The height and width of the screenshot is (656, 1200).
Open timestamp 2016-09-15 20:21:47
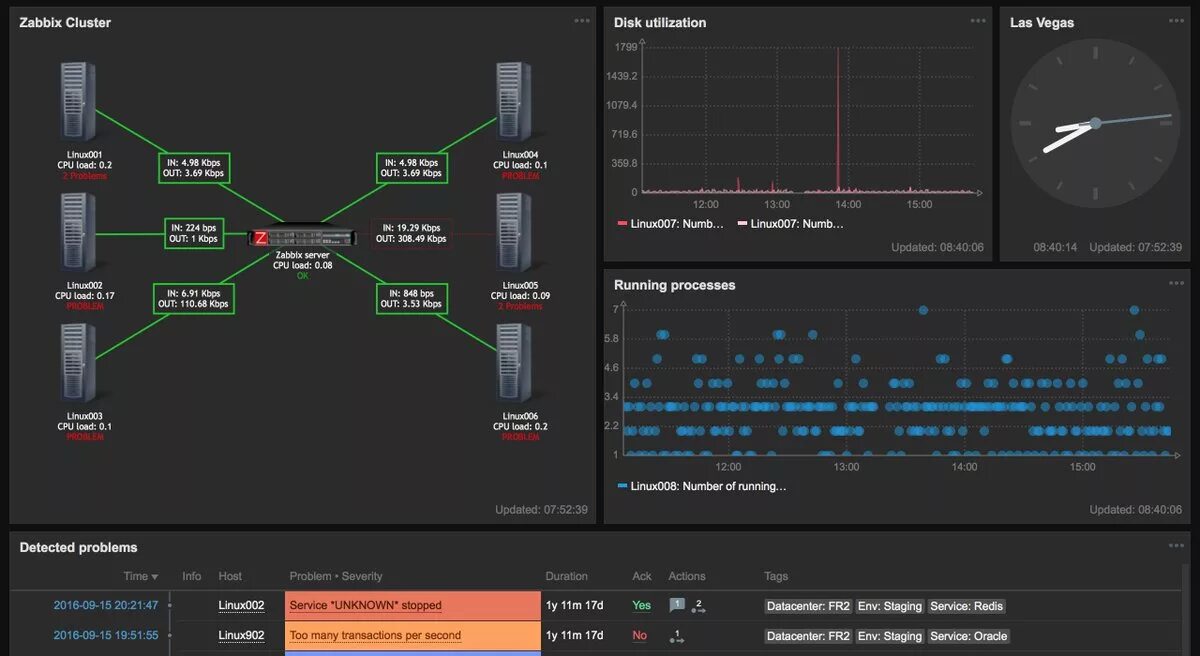point(105,605)
